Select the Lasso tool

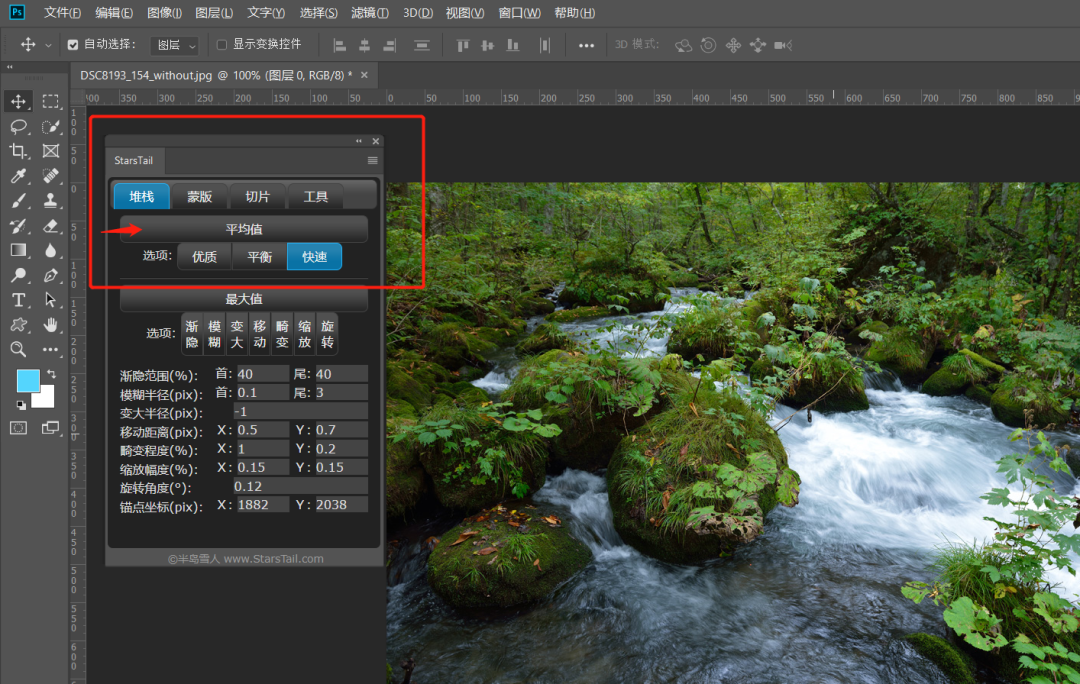18,126
